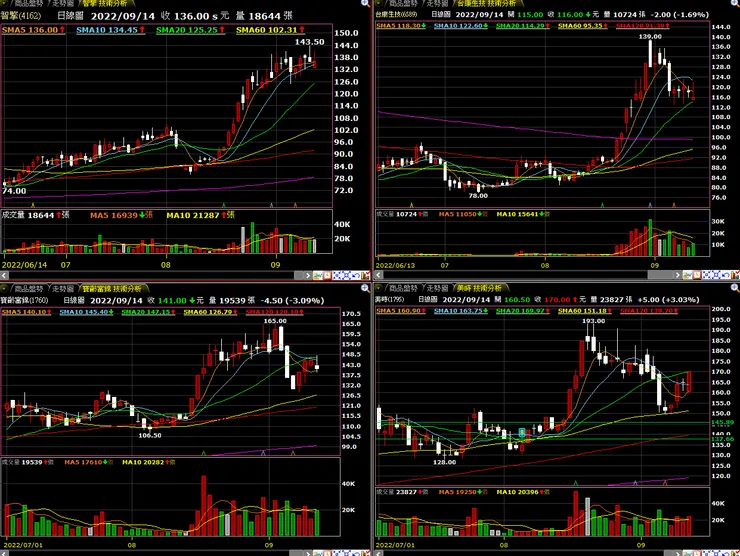Image resolution: width=740 pixels, height=556 pixels.
Task: Click the indicator settings icon in the 智擎 toolbar
Action: (x=365, y=275)
